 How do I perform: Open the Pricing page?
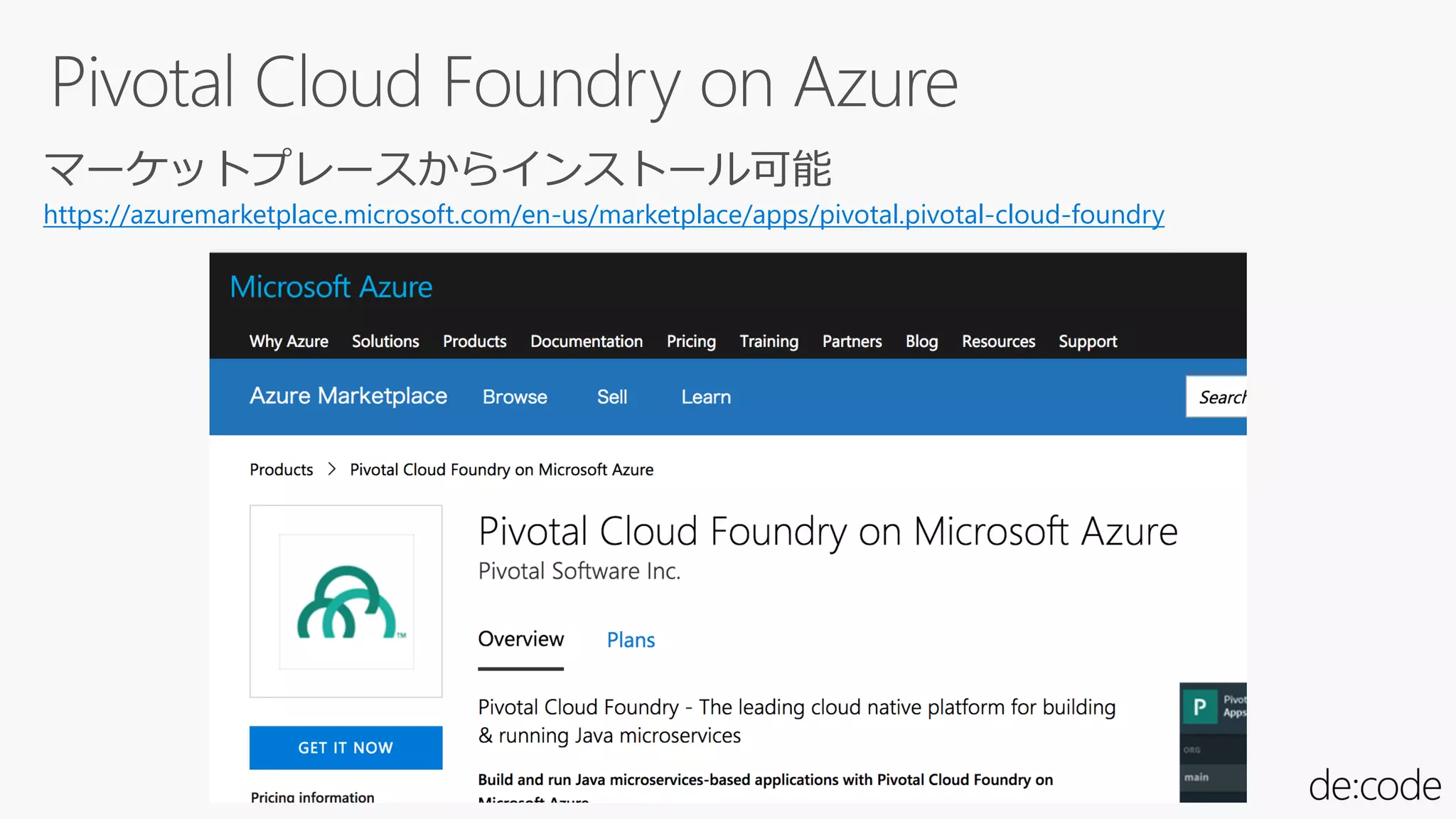(691, 342)
